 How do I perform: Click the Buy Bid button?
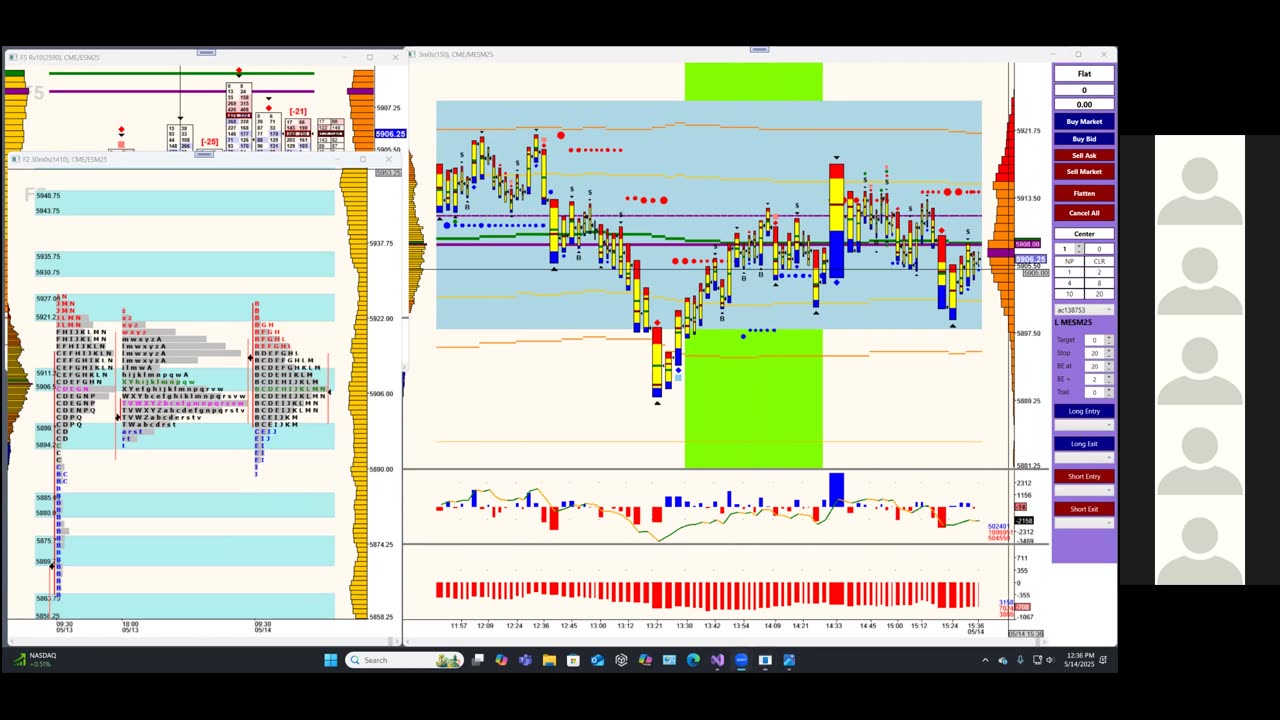click(1084, 139)
